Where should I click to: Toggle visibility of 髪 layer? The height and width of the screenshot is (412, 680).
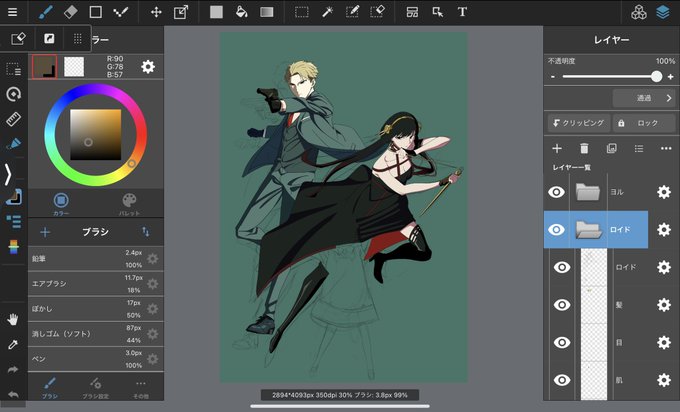pos(562,305)
